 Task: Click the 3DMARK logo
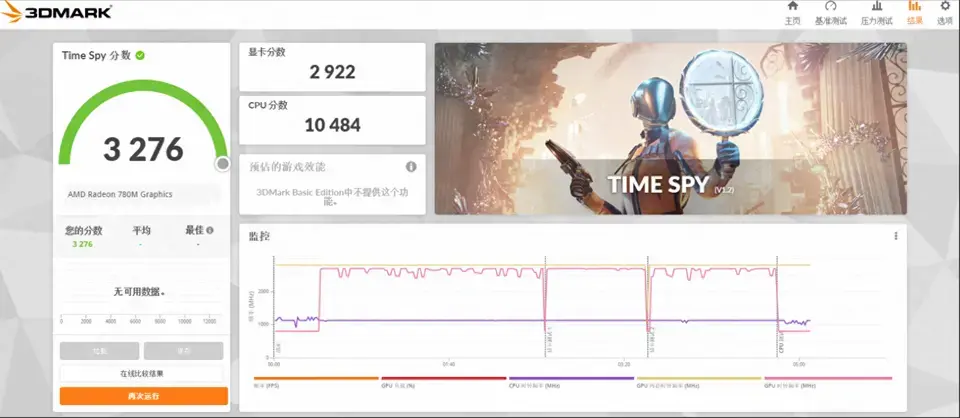(56, 12)
